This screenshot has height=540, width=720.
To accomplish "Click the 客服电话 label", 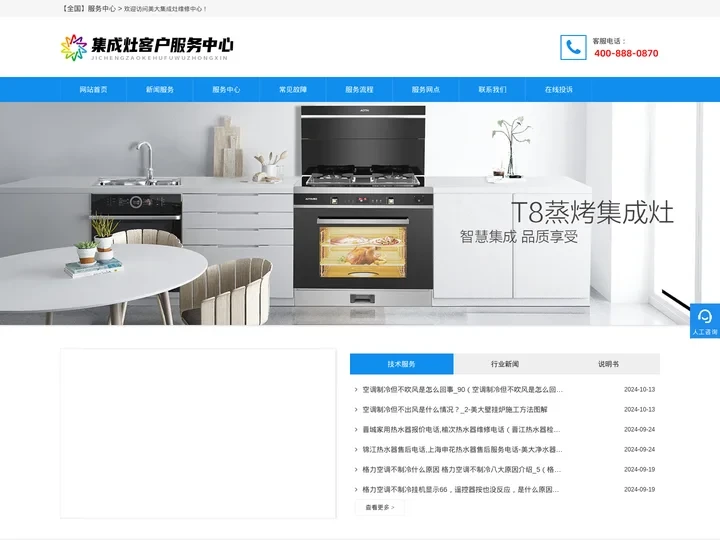I will [x=609, y=41].
